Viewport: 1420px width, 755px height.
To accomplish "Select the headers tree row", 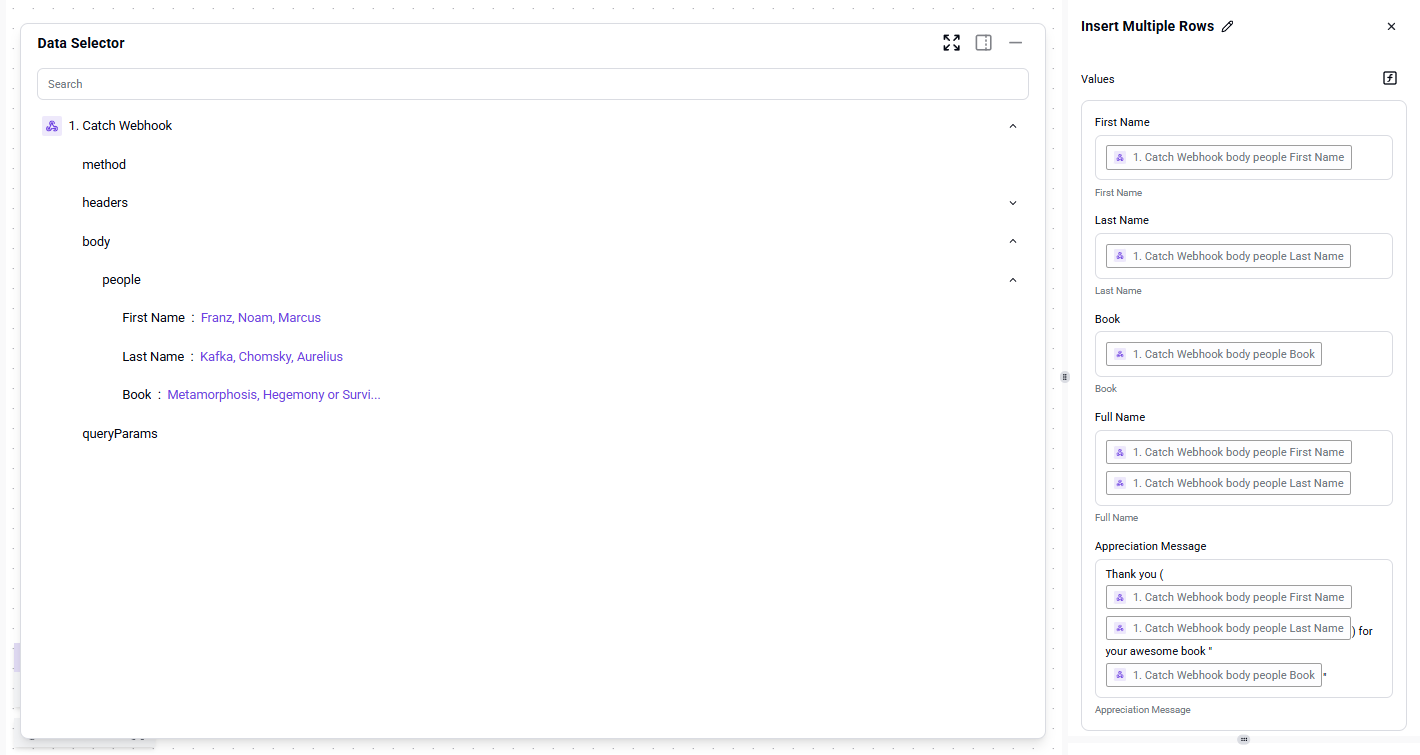I will 533,203.
